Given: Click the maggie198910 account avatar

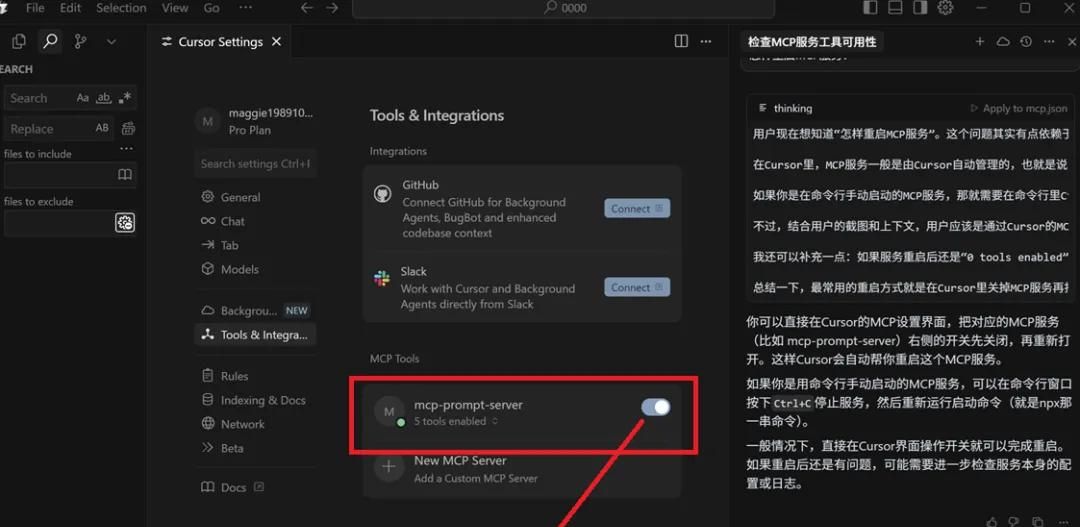Looking at the screenshot, I should 207,121.
